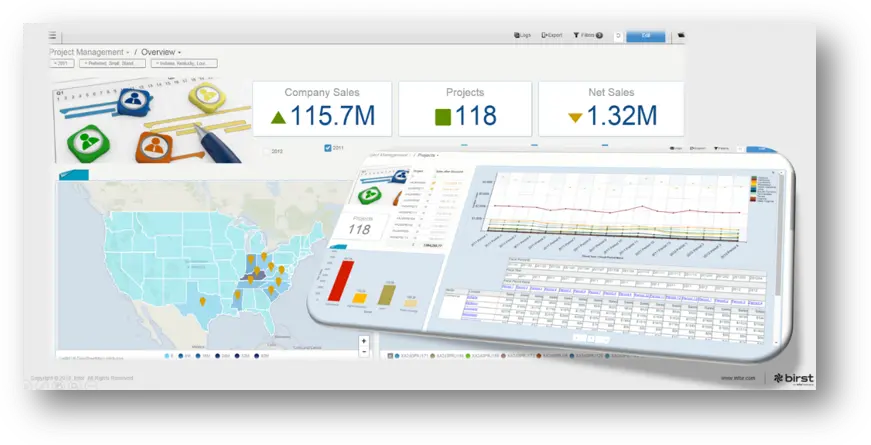Viewport: 871px width, 445px height.
Task: Expand the Project Management breadcrumb dropdown
Action: click(89, 52)
